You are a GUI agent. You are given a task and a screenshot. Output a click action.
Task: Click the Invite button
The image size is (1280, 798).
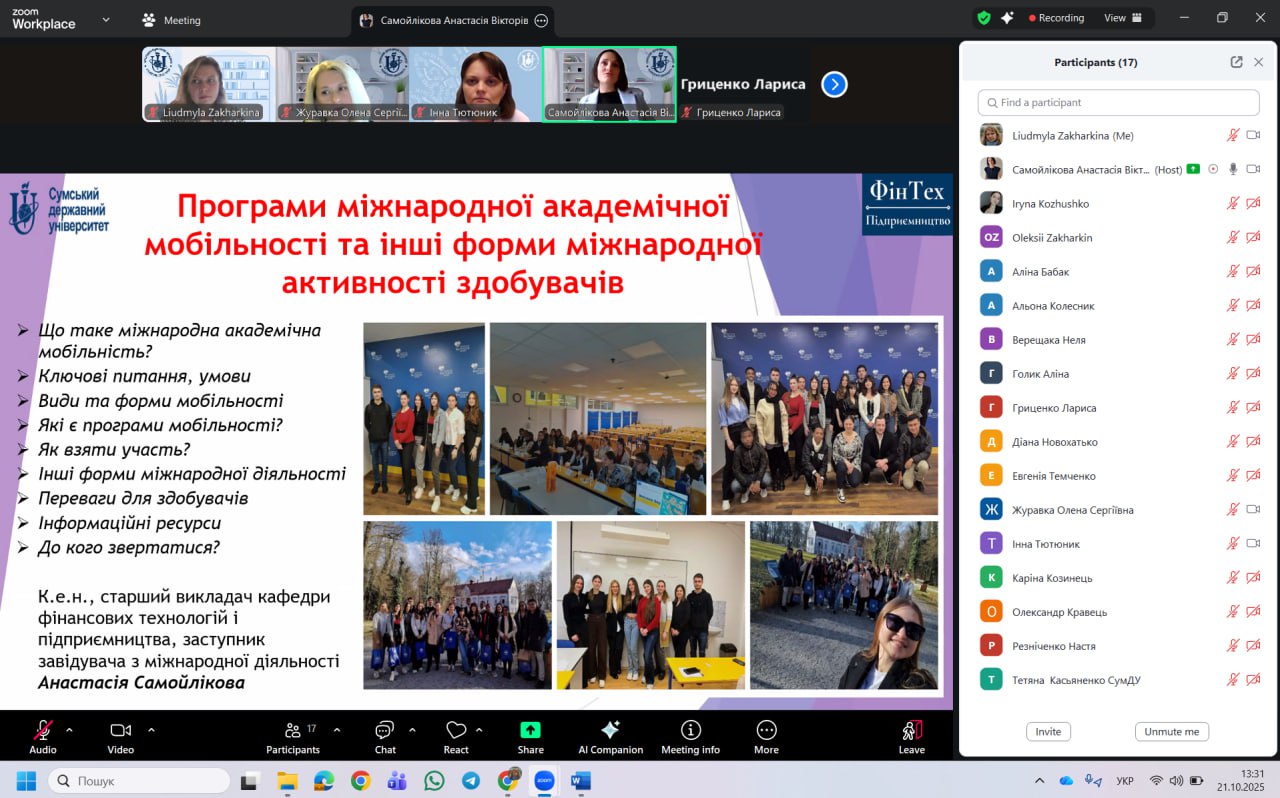click(1048, 731)
